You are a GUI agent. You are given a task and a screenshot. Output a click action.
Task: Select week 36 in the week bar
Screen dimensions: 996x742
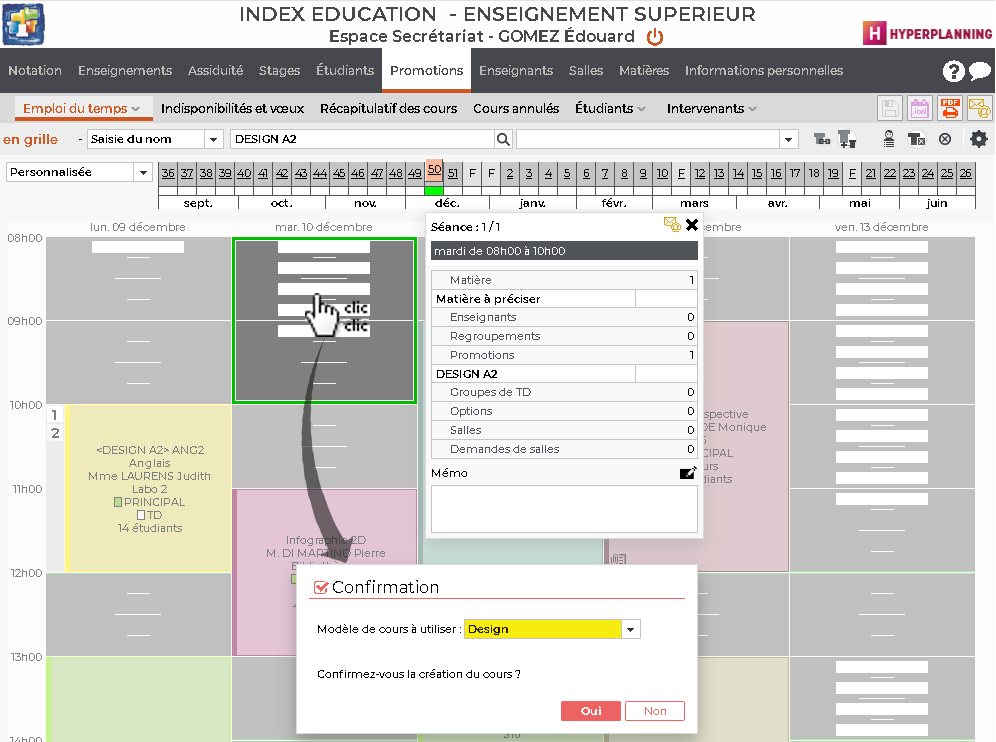pos(168,173)
